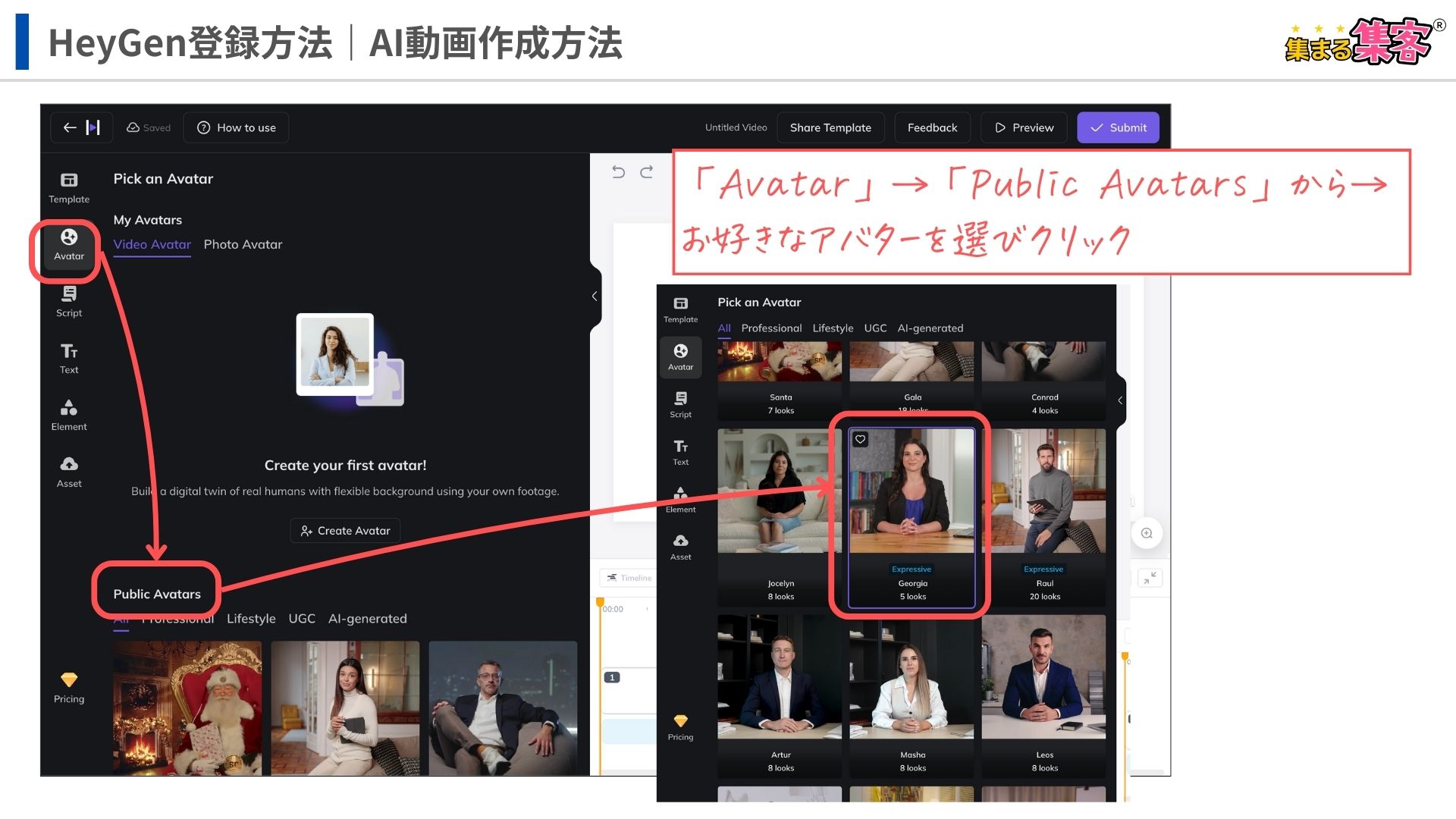The image size is (1456, 819).
Task: Select All tab in overlay avatar panel
Action: pos(724,328)
